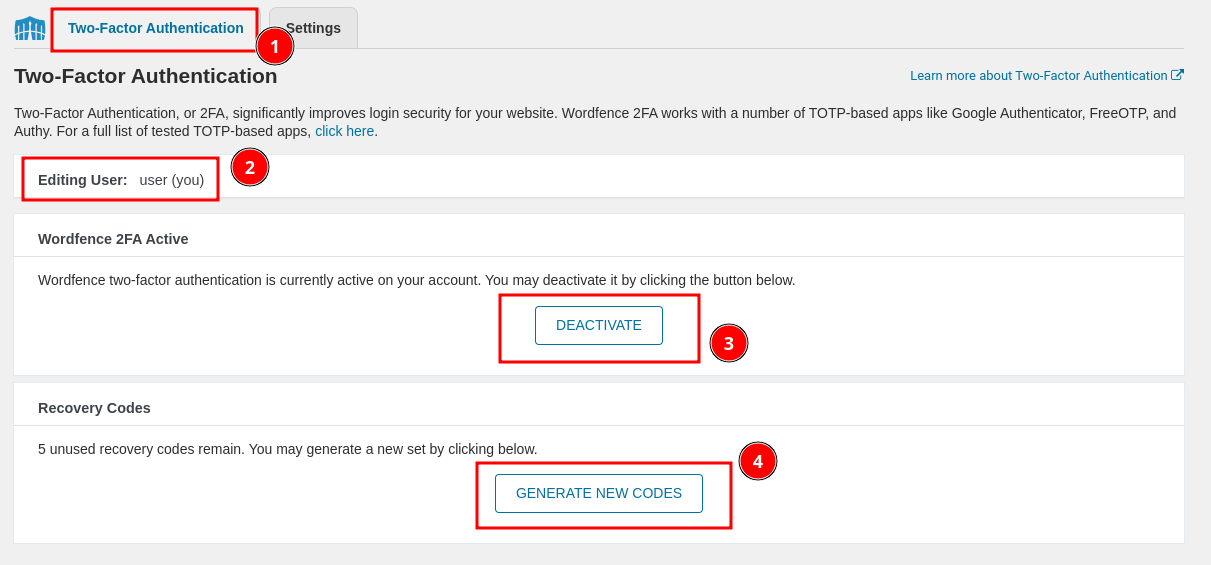Click the Recovery Codes section heading
This screenshot has width=1211, height=565.
(x=94, y=408)
